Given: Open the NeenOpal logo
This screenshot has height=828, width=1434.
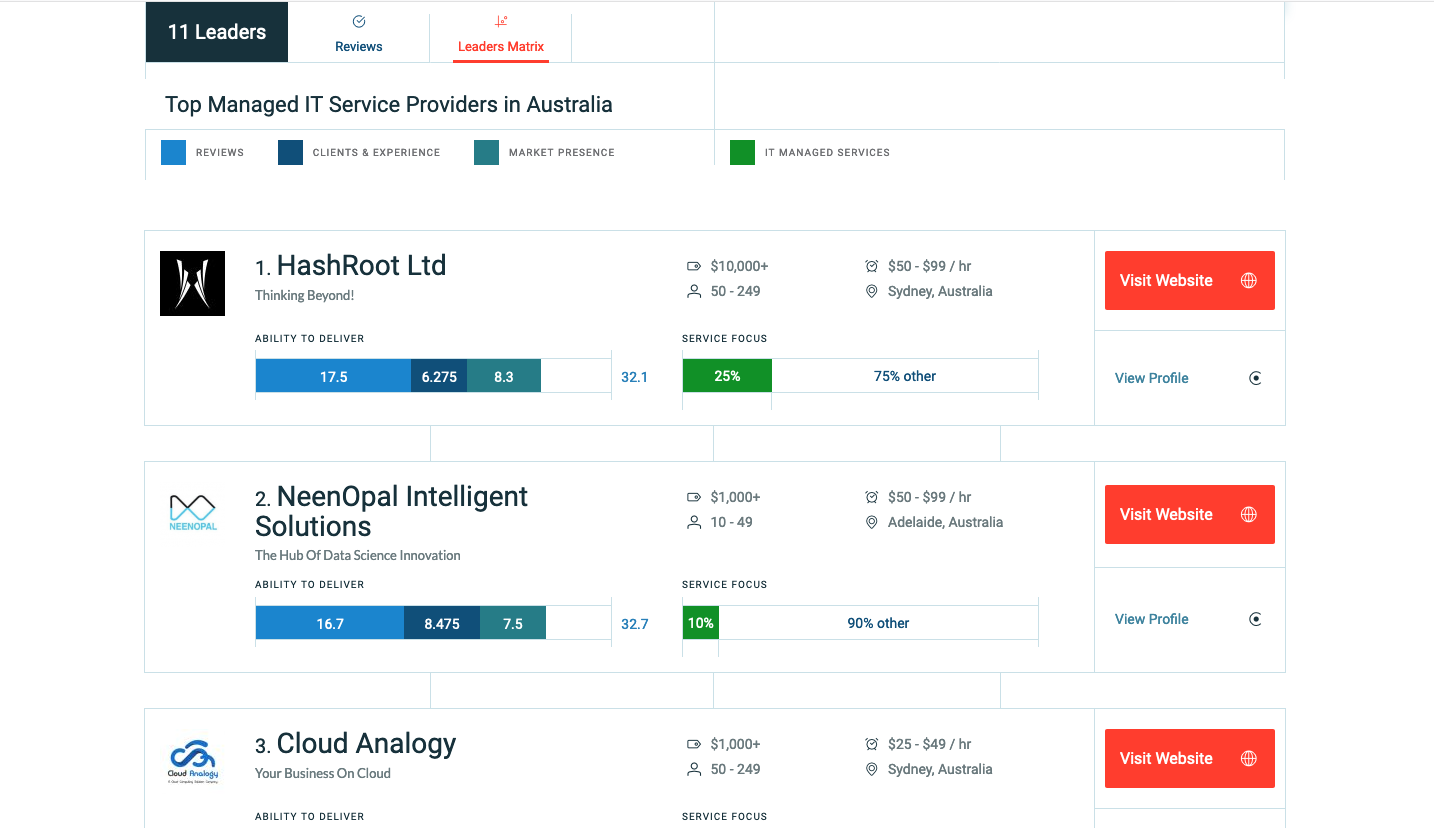Looking at the screenshot, I should click(x=192, y=512).
